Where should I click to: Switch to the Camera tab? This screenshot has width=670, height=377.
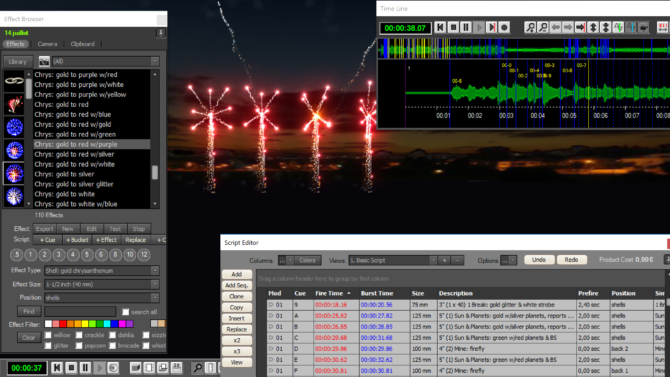point(47,44)
